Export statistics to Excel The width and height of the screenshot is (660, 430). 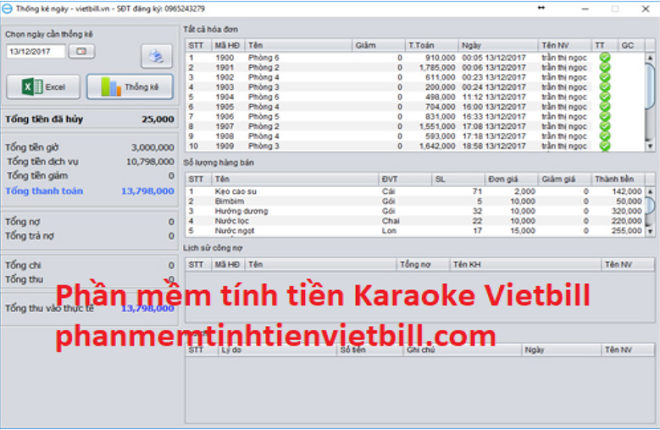(43, 87)
